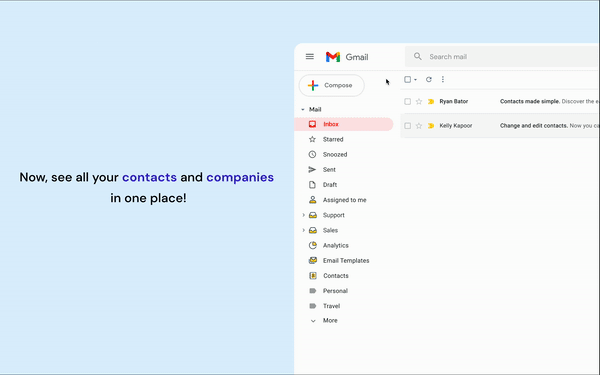Image resolution: width=600 pixels, height=375 pixels.
Task: Open the hamburger main menu icon
Action: pos(310,57)
